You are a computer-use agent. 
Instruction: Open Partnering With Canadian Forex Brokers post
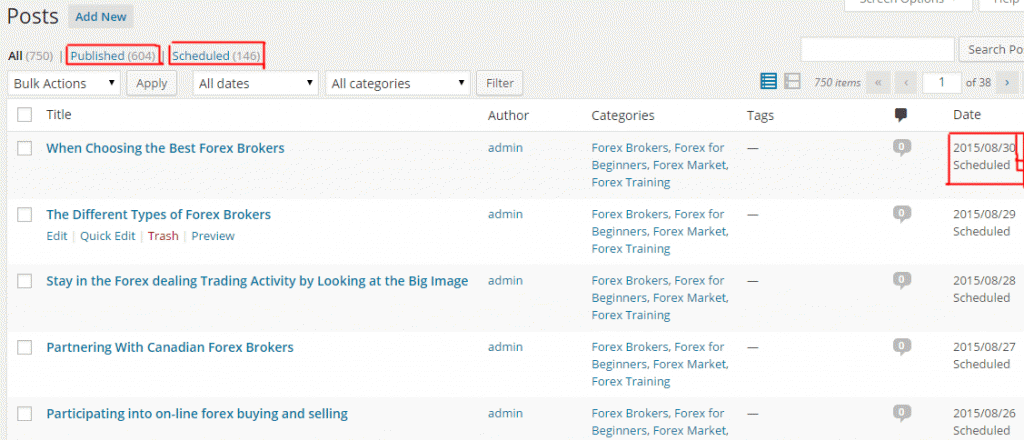coord(170,347)
